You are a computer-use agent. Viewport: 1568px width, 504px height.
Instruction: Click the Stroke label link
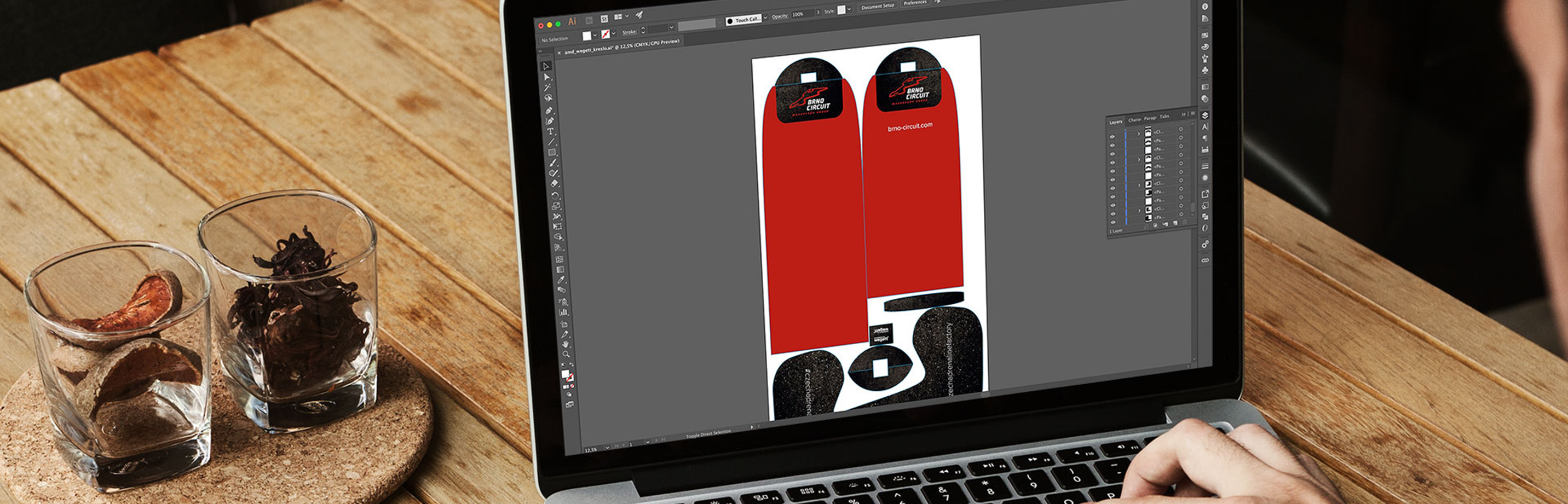[x=630, y=32]
